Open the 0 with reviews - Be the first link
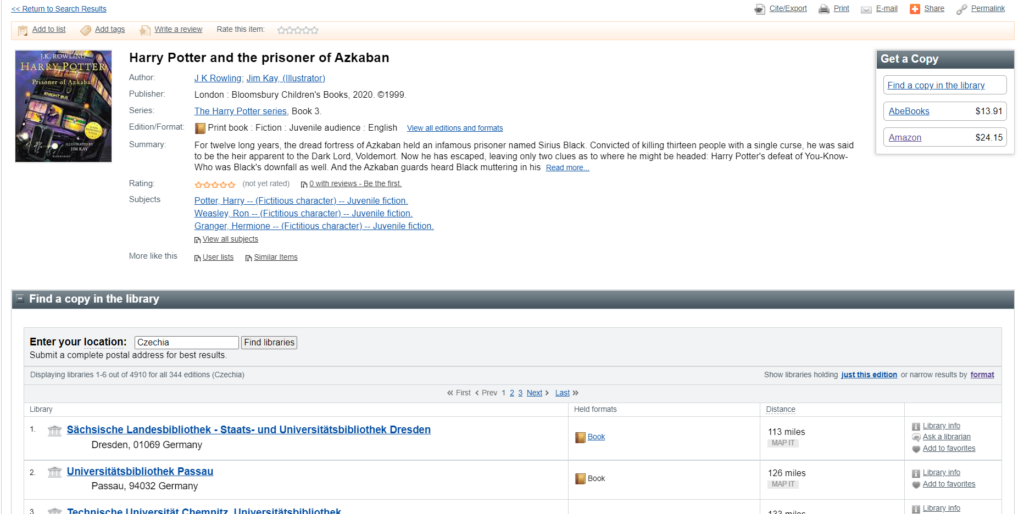 tap(355, 184)
